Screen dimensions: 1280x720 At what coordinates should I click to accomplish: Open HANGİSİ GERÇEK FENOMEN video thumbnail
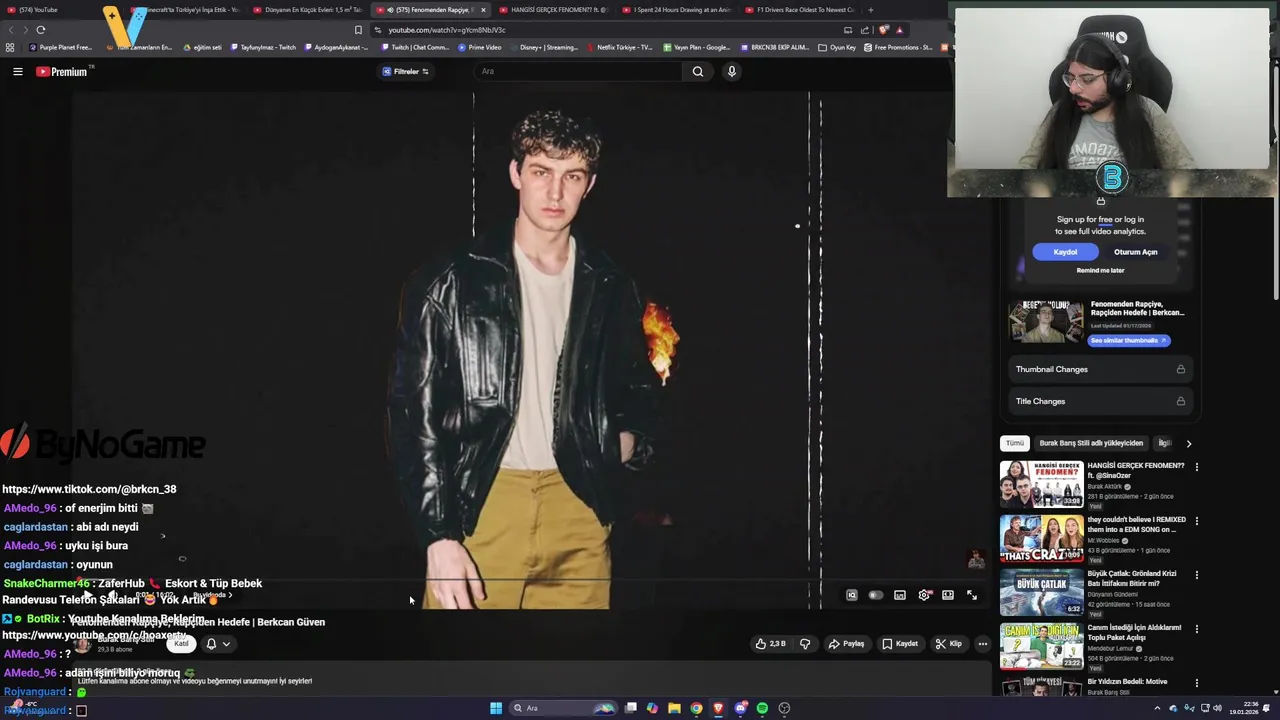(x=1041, y=484)
